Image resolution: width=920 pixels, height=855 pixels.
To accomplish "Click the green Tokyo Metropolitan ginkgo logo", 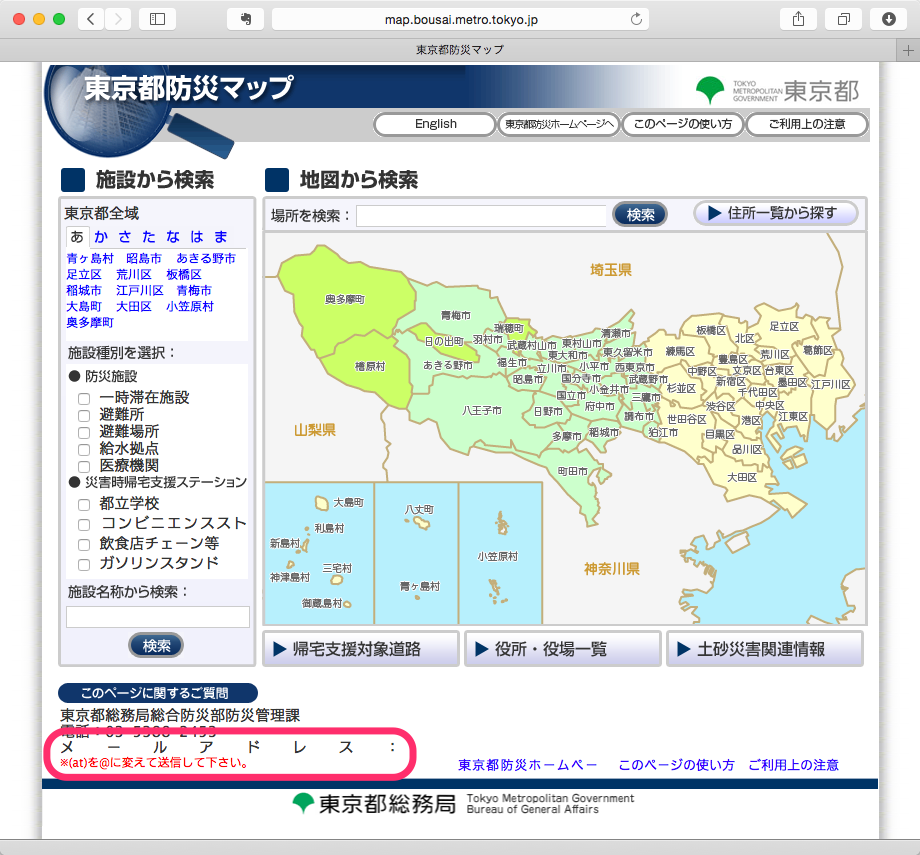I will (709, 90).
